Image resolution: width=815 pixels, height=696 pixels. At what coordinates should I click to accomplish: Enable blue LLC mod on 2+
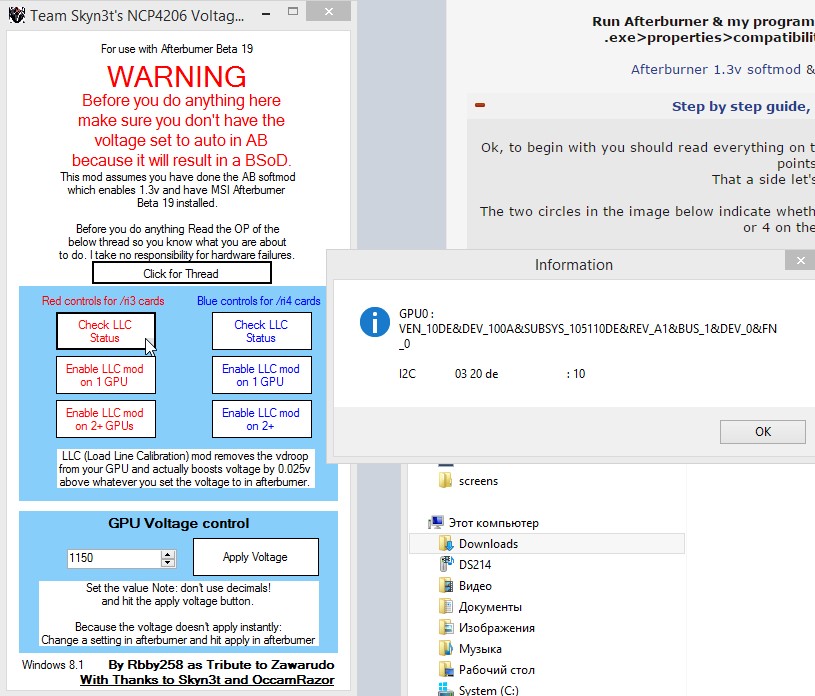click(261, 419)
